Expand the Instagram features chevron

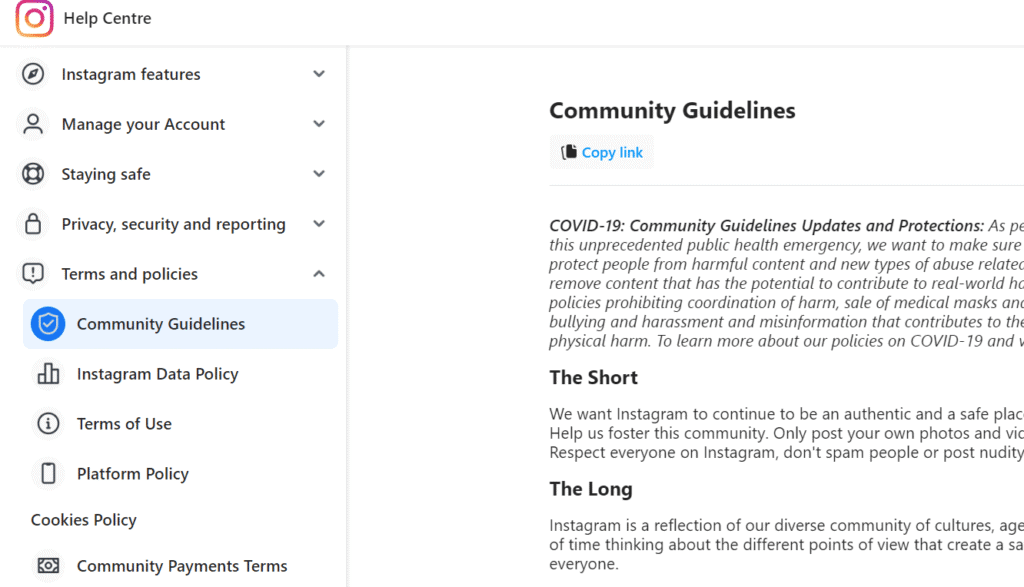[x=319, y=74]
